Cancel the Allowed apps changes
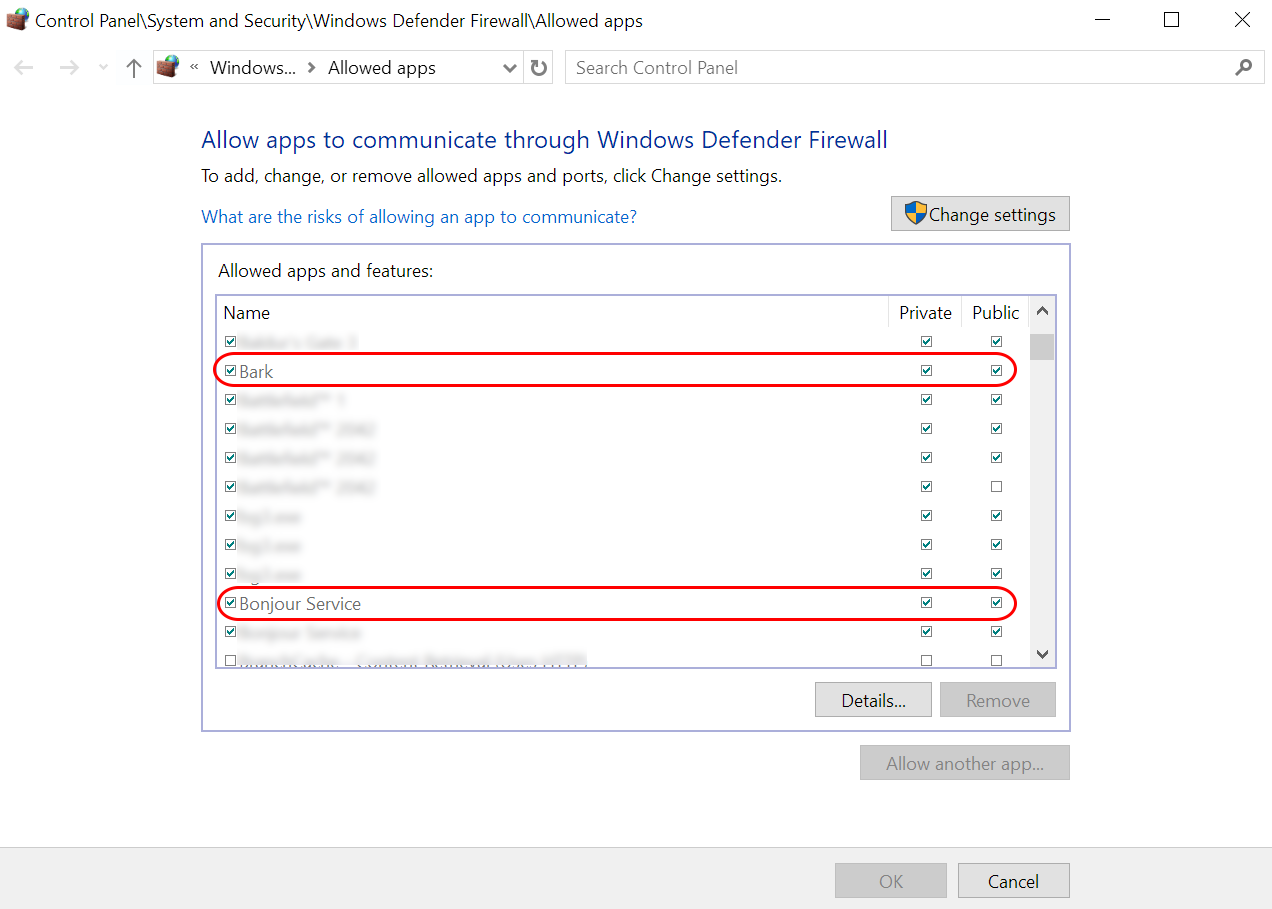Screen dimensions: 1272x909 coord(1014,881)
